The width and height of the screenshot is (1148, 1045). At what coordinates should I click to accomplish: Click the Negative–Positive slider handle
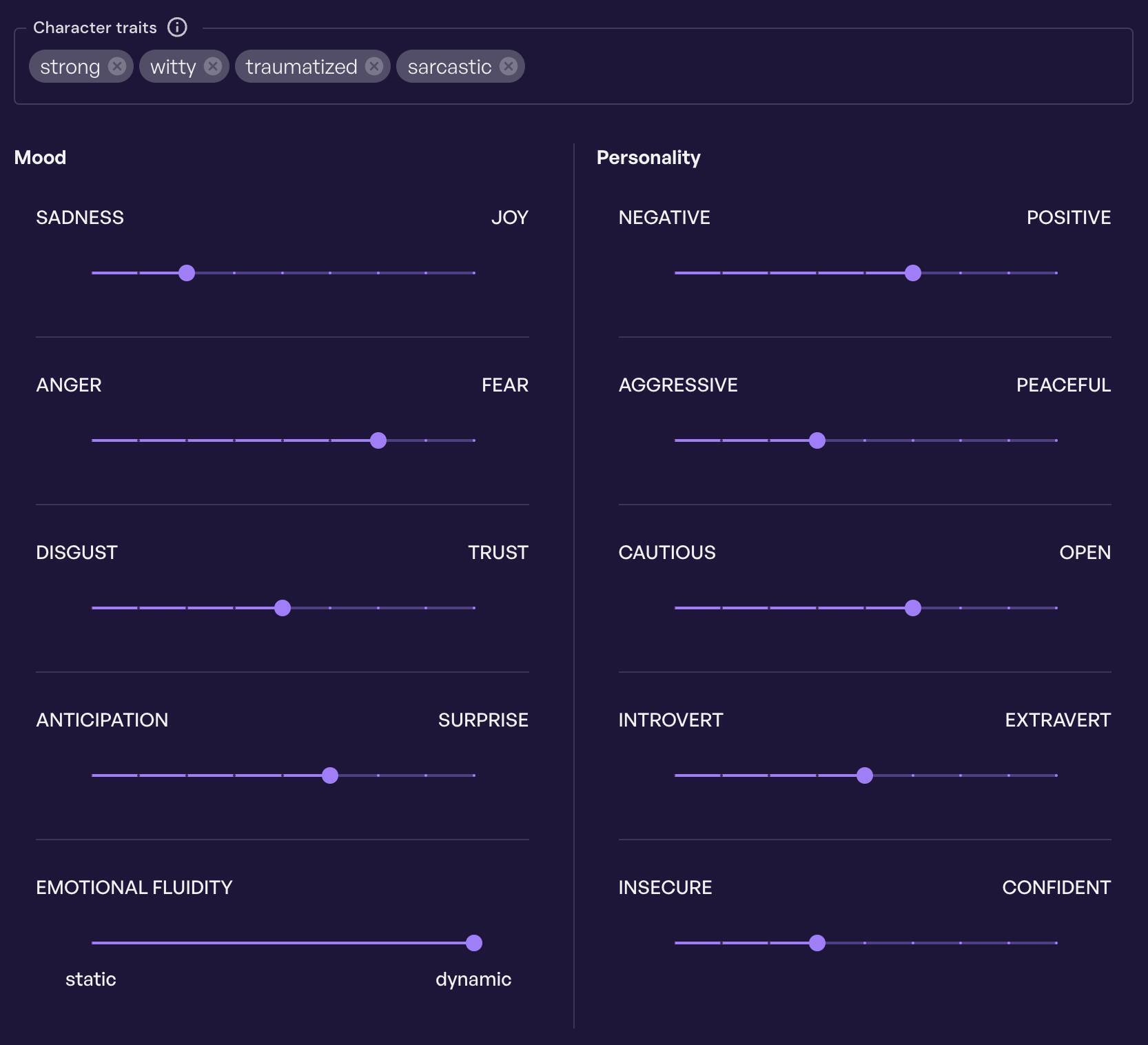pos(913,273)
